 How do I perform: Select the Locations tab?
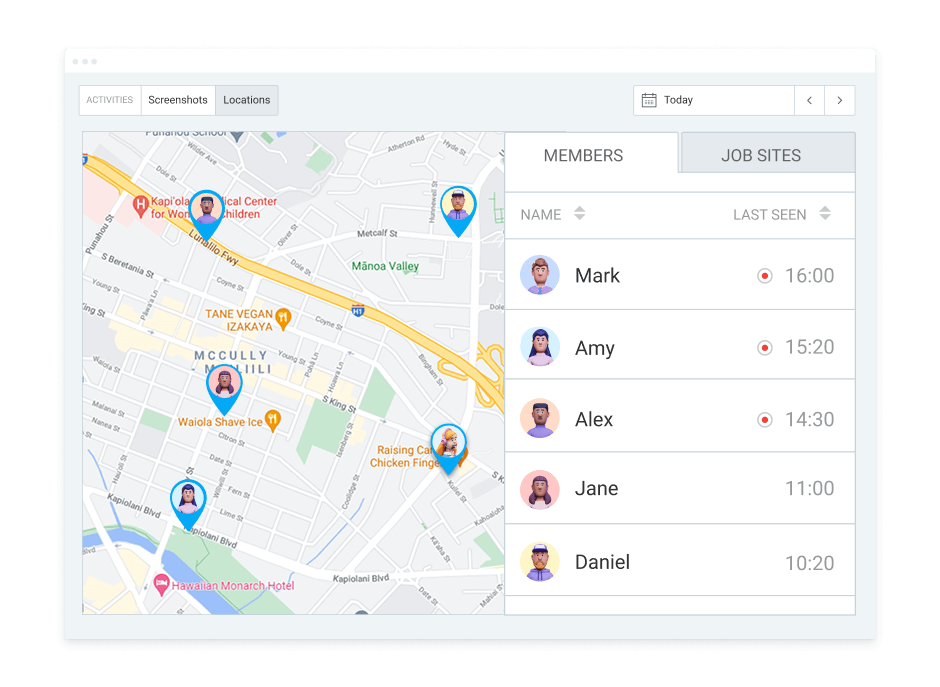pos(247,100)
